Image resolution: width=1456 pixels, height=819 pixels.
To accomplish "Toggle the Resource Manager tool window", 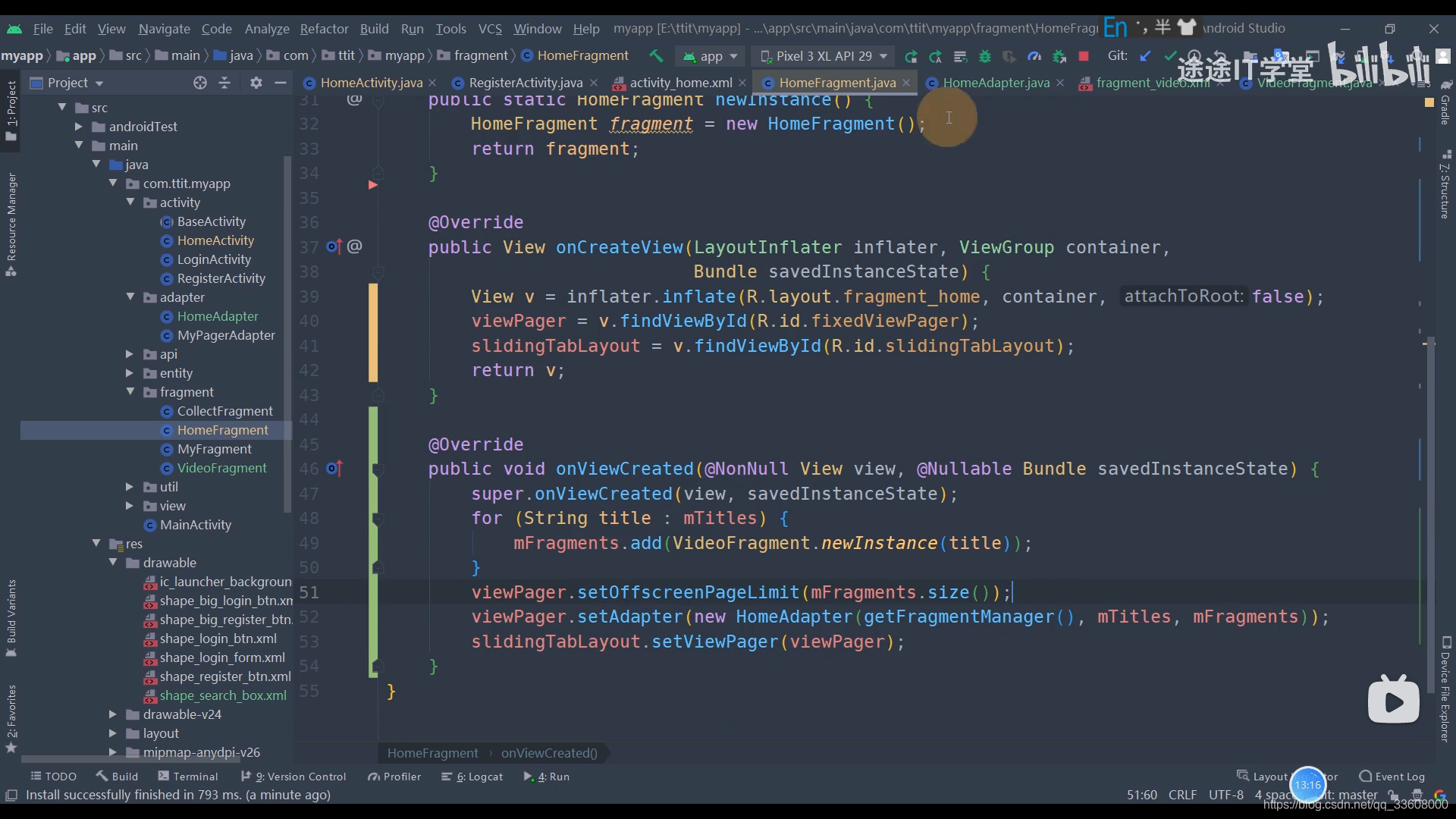I will click(x=11, y=224).
